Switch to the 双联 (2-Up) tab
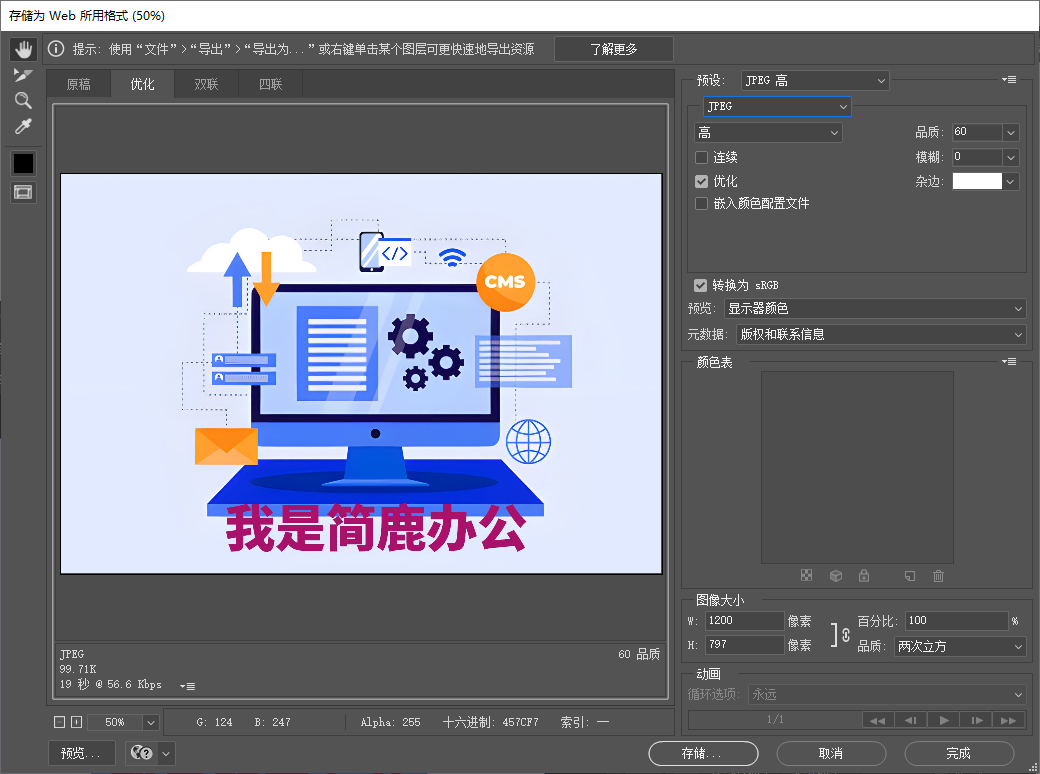Image resolution: width=1040 pixels, height=774 pixels. (x=205, y=84)
